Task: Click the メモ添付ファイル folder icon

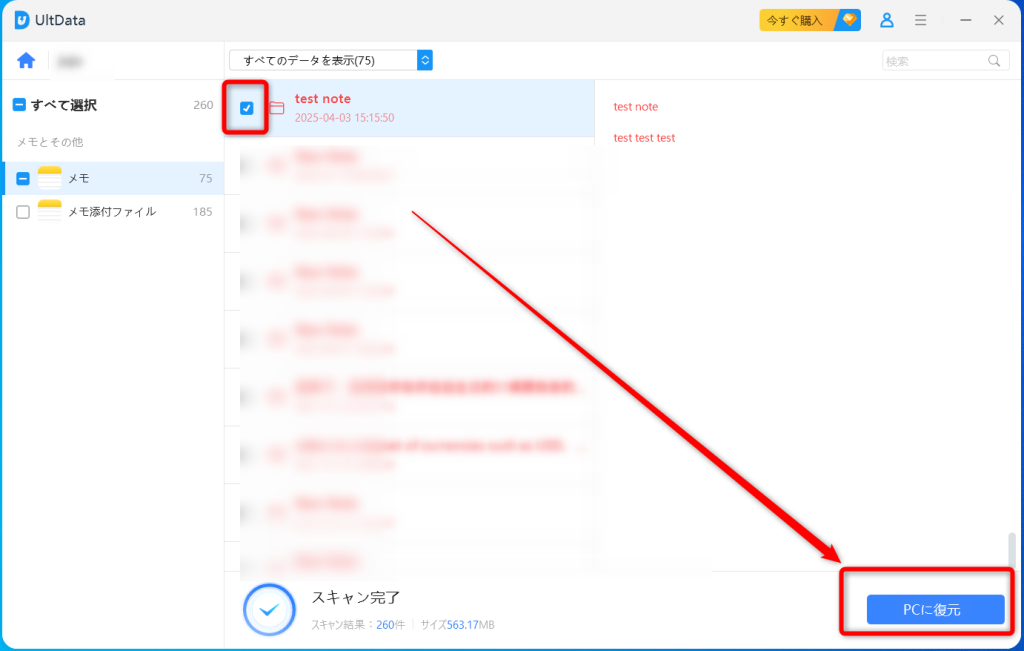Action: pyautogui.click(x=49, y=211)
